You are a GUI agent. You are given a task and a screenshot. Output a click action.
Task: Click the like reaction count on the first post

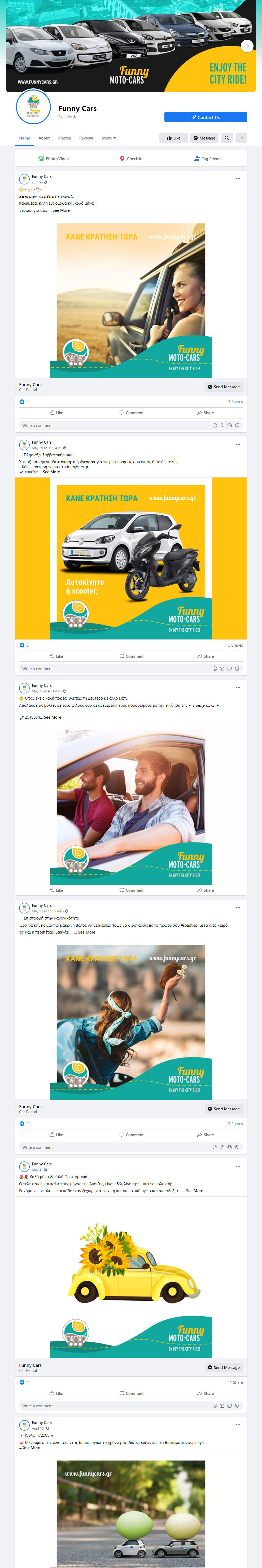[x=24, y=402]
